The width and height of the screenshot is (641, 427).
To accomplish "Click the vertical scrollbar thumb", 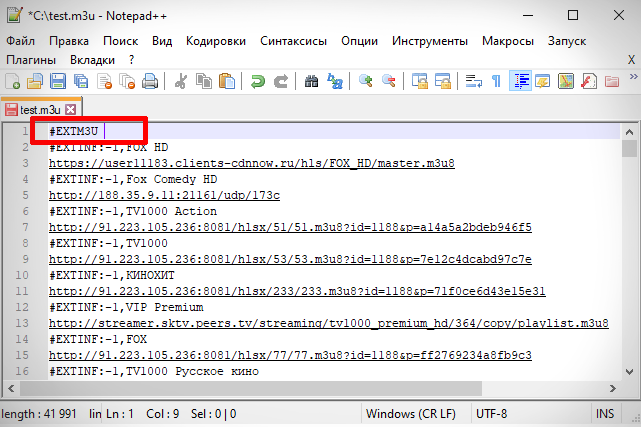I will click(630, 149).
